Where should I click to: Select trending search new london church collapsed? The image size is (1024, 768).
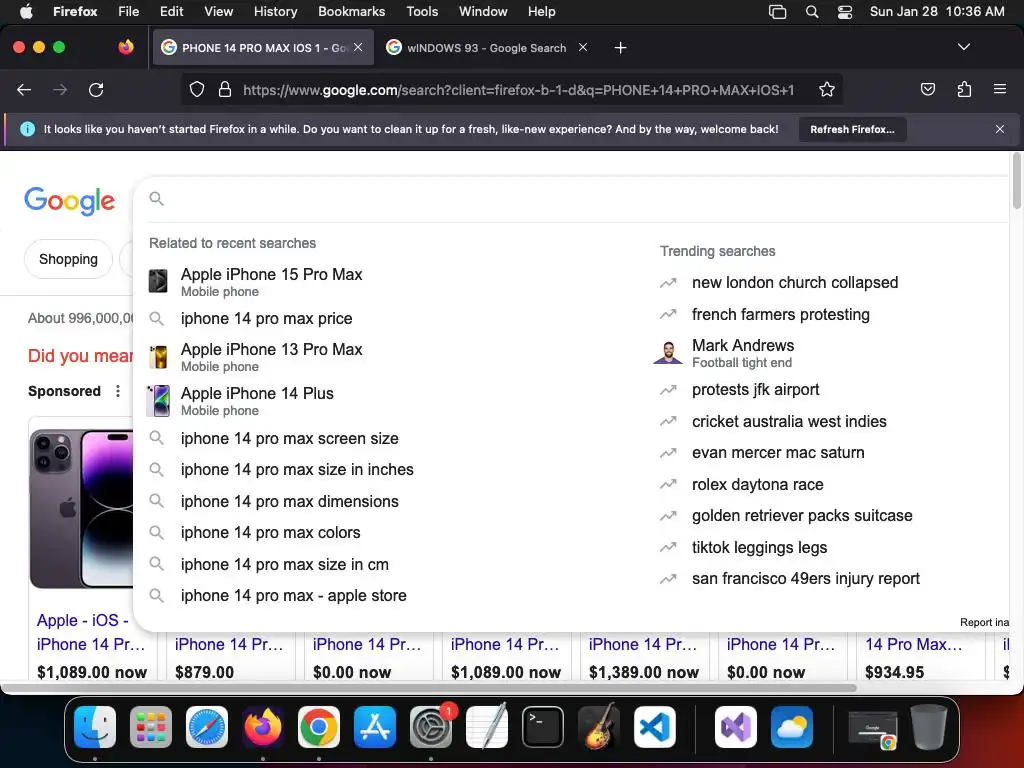pyautogui.click(x=795, y=283)
